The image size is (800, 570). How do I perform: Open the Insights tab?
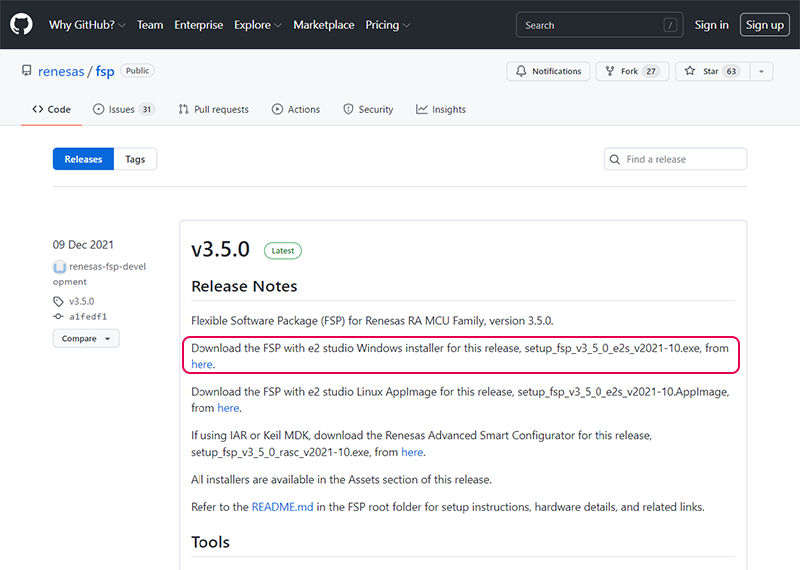[441, 109]
